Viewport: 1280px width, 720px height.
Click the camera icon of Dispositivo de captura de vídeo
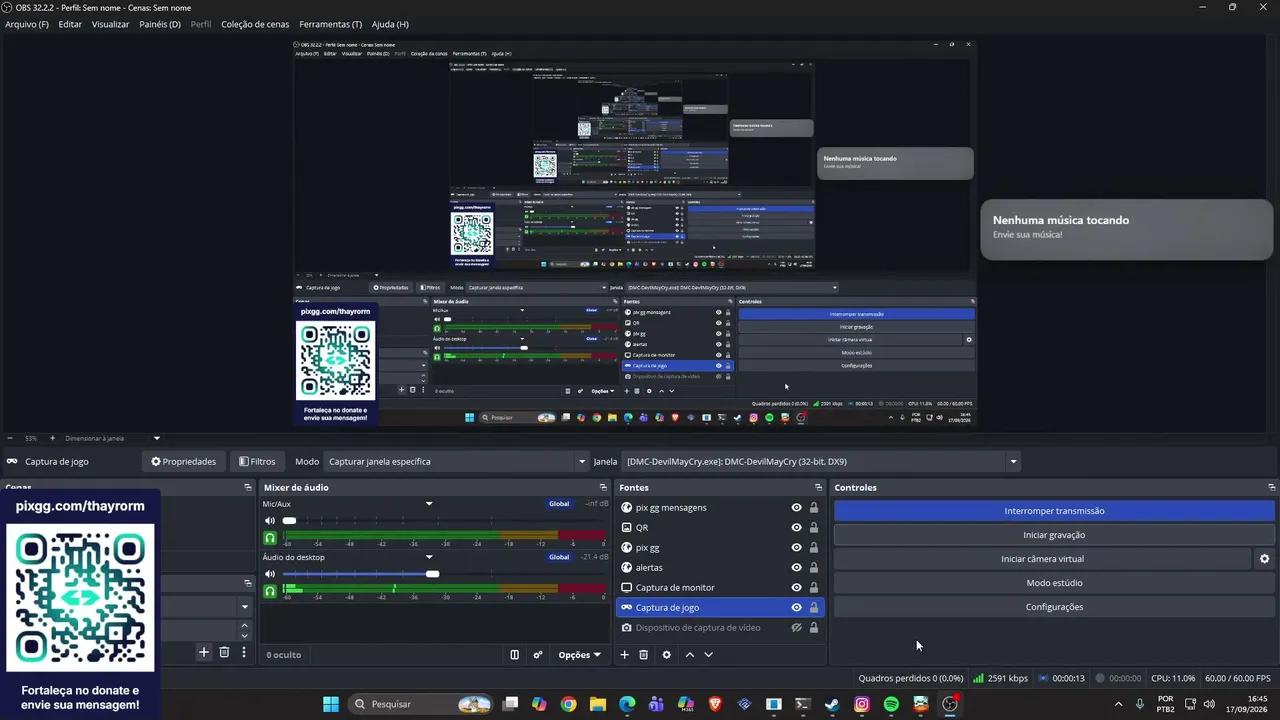tap(627, 628)
